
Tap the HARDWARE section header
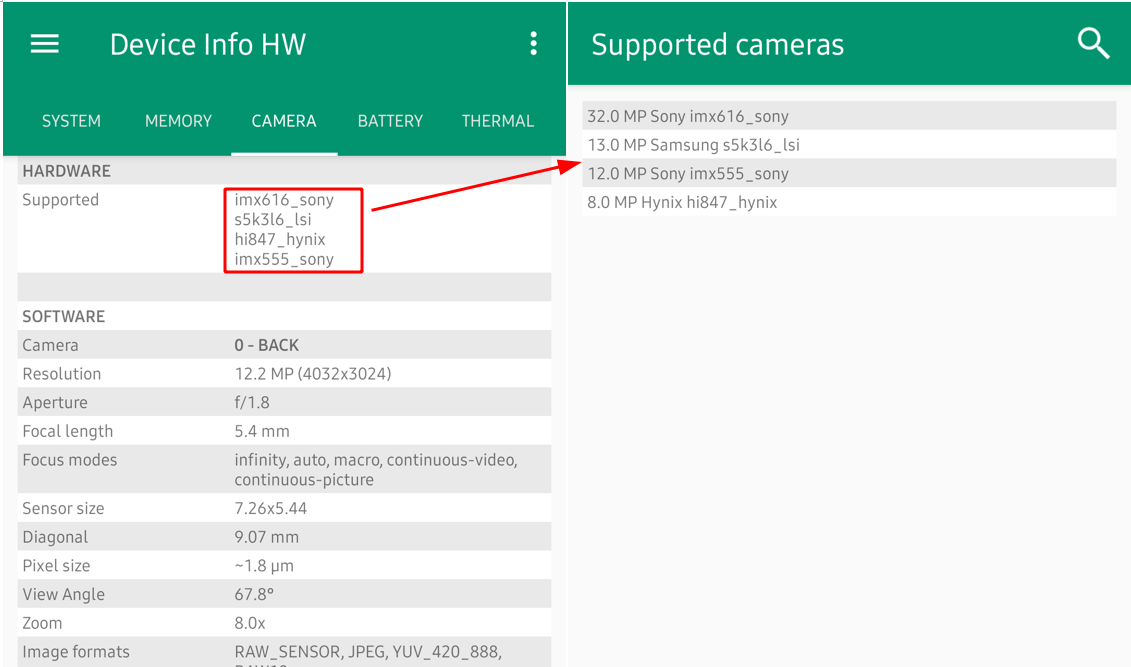66,171
